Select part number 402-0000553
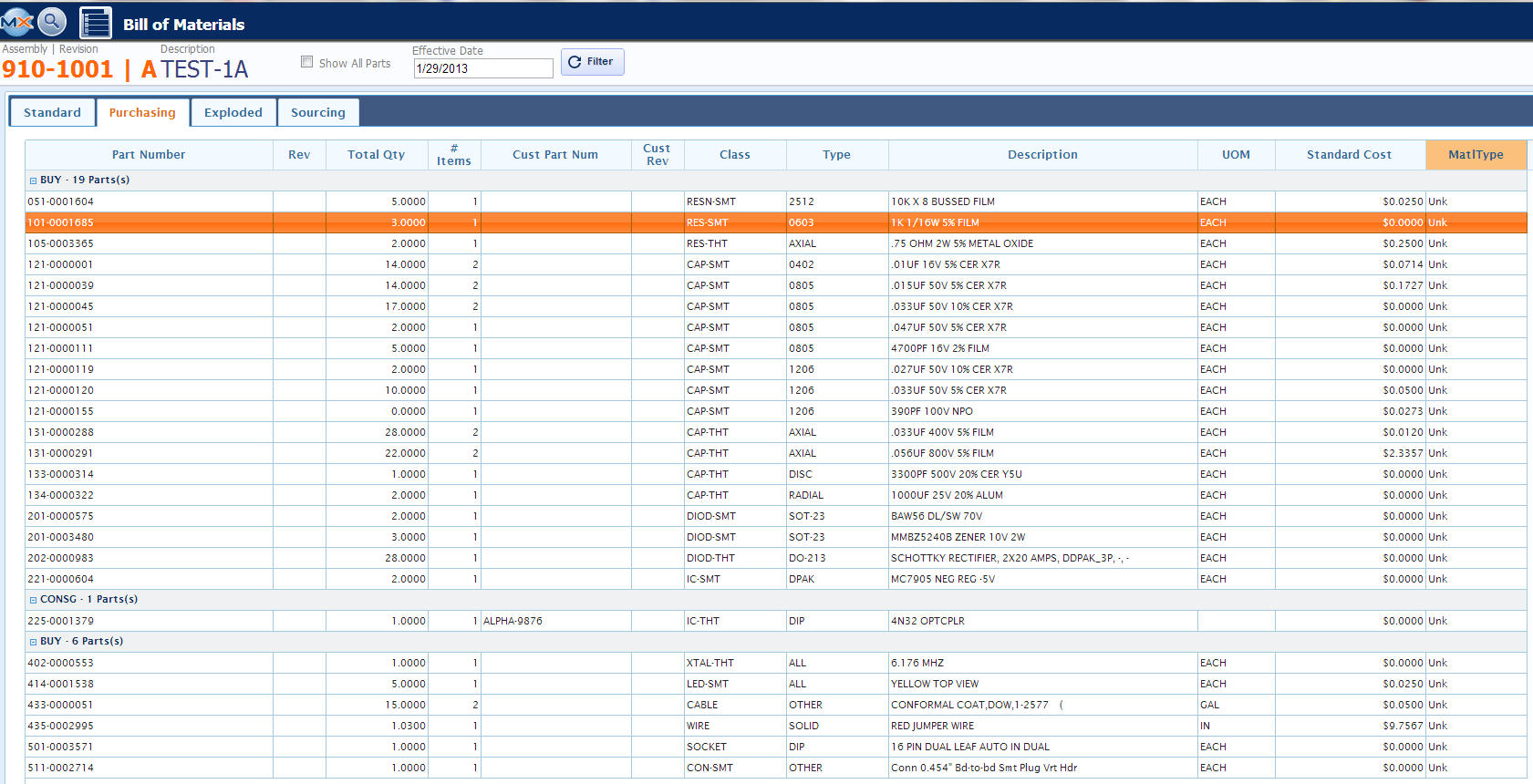Viewport: 1533px width, 784px height. pyautogui.click(x=61, y=663)
